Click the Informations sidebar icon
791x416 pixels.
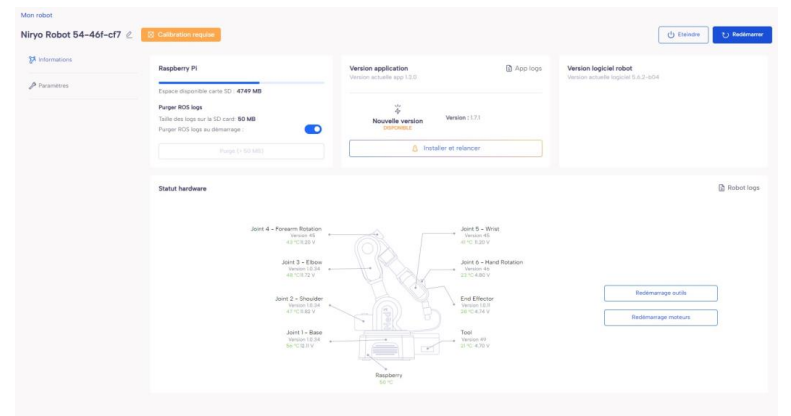(x=32, y=60)
